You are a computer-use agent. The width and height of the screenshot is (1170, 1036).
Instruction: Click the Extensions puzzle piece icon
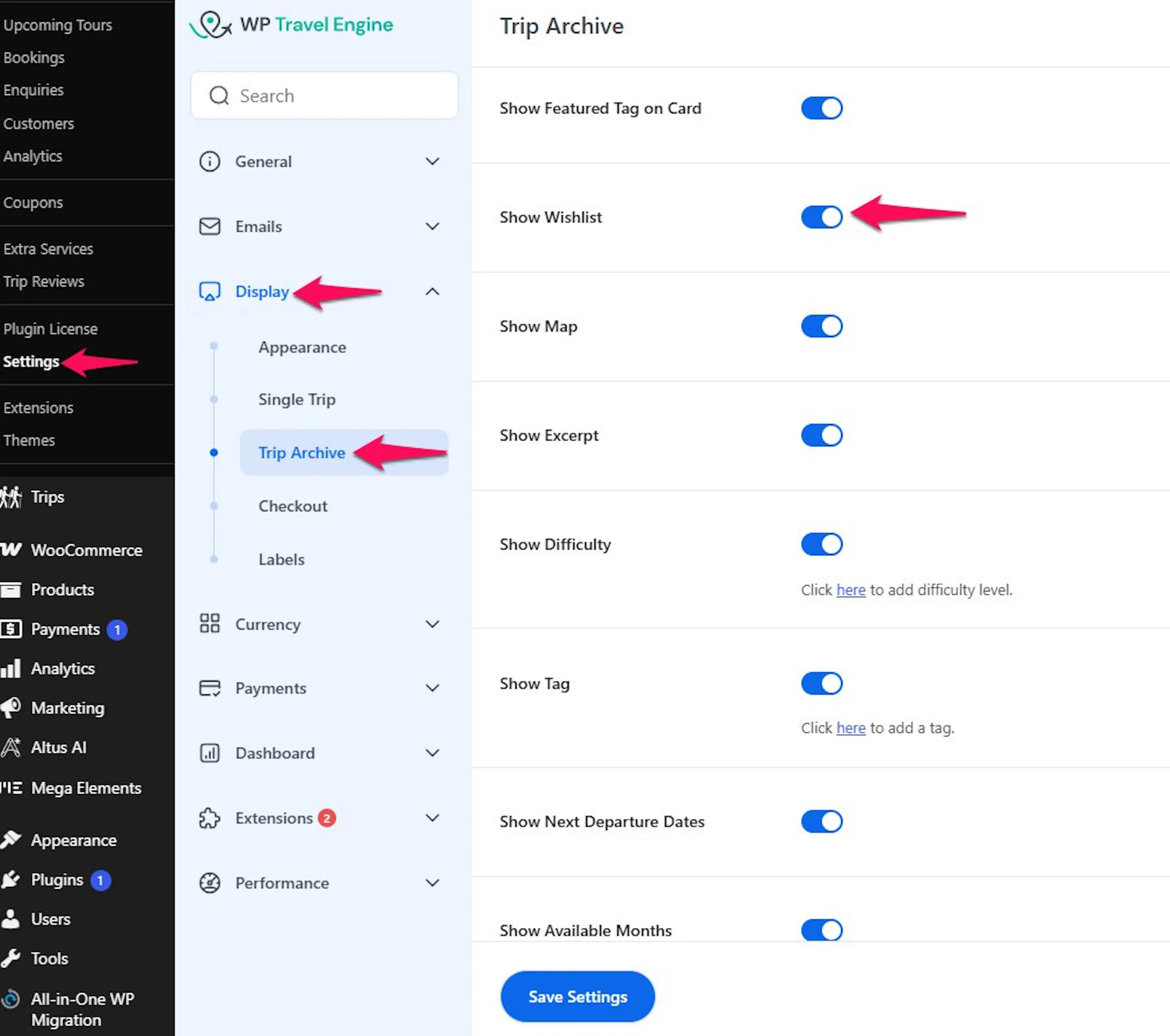[x=210, y=818]
